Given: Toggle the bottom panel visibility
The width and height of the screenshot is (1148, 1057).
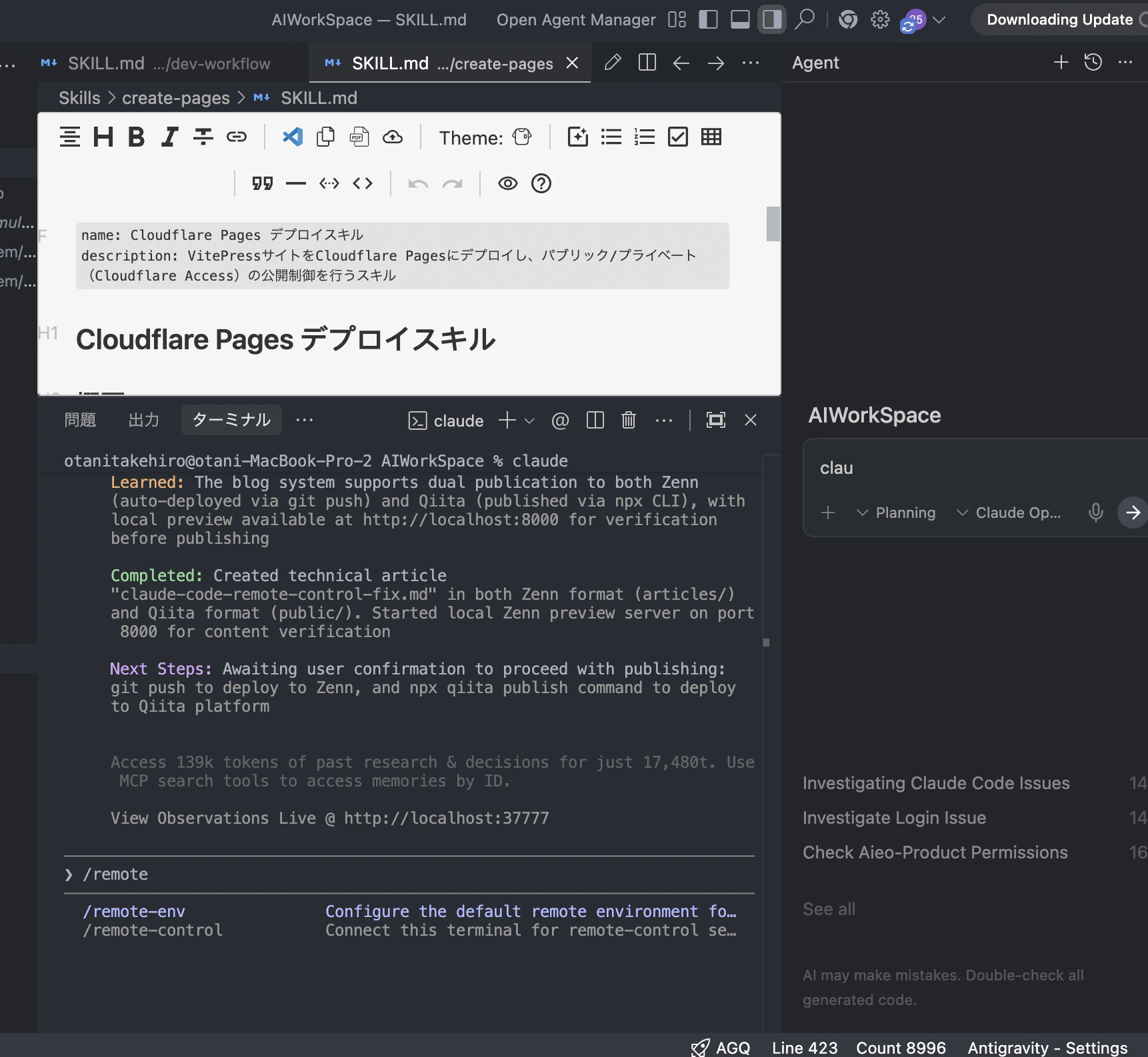Looking at the screenshot, I should coord(740,19).
